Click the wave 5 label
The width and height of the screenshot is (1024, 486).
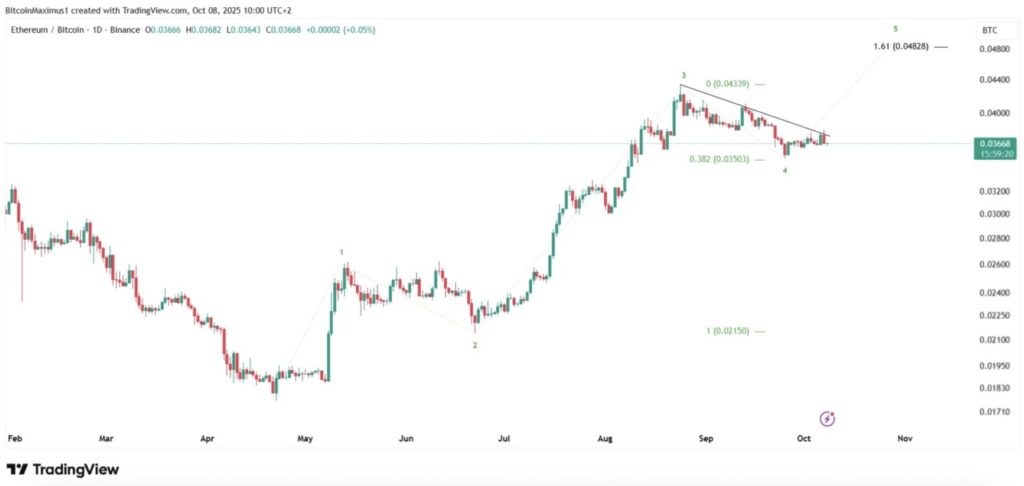click(896, 28)
